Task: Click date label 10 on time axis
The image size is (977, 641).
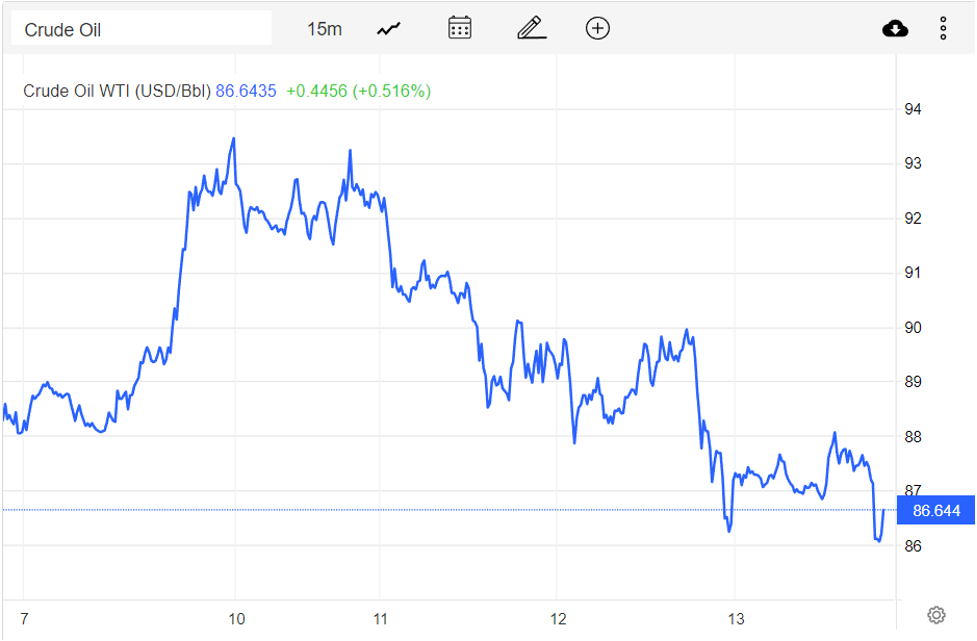Action: pos(236,618)
